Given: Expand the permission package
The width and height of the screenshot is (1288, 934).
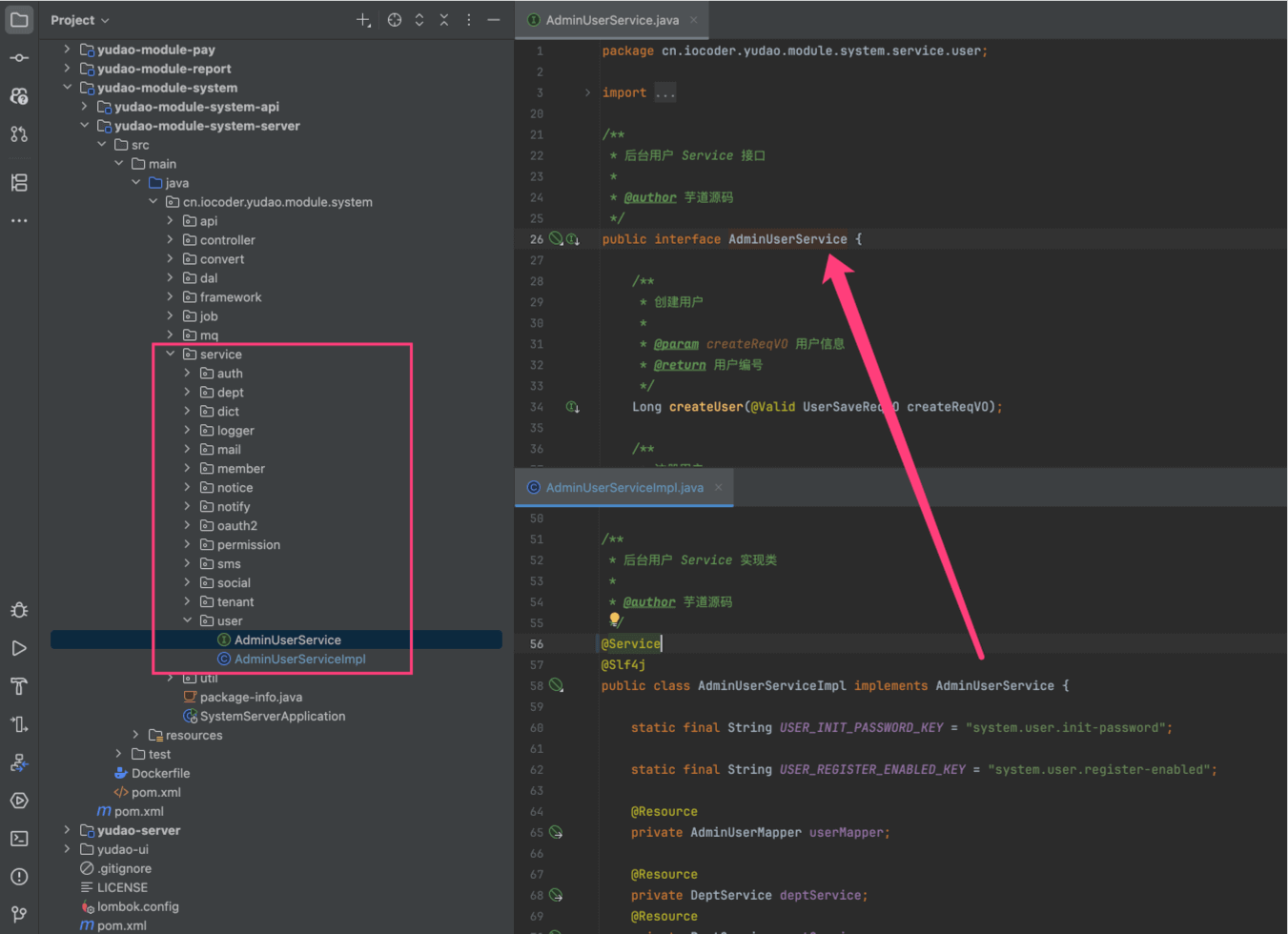Looking at the screenshot, I should tap(188, 545).
